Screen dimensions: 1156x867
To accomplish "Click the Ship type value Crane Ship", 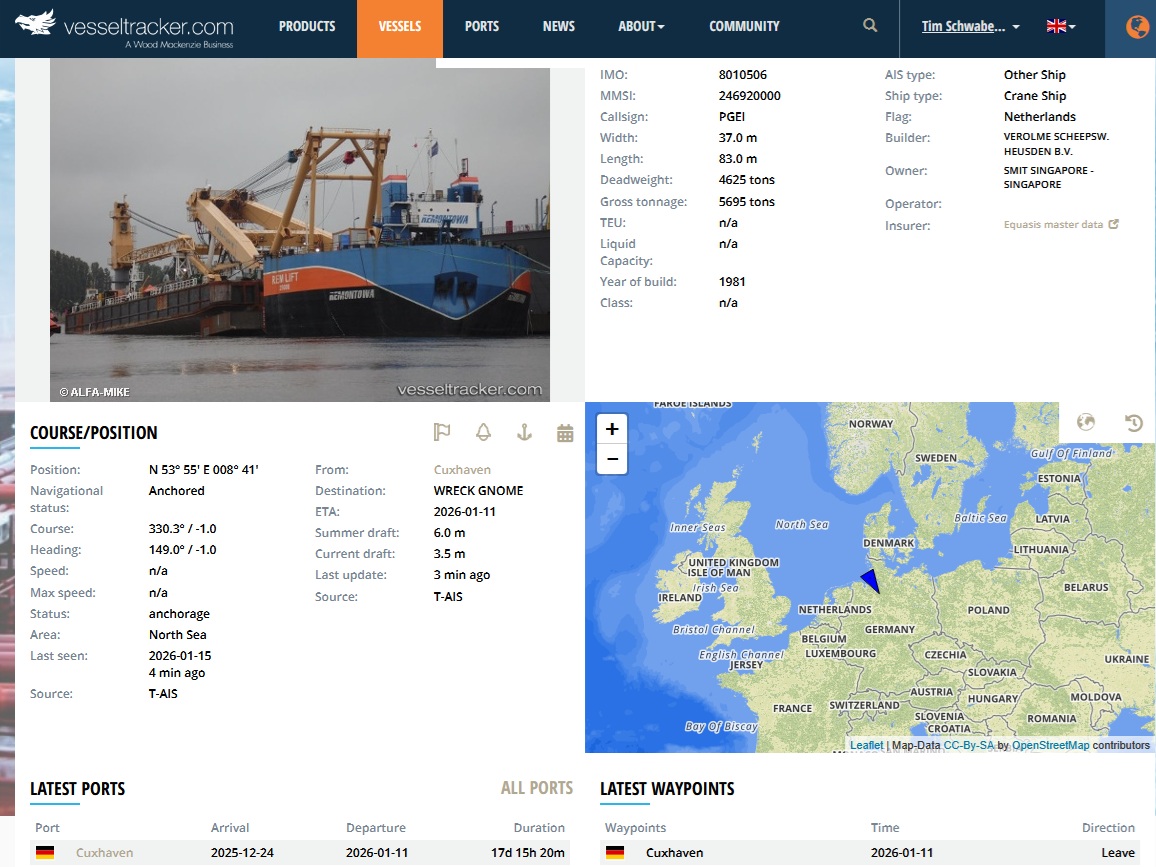I will (x=1034, y=96).
